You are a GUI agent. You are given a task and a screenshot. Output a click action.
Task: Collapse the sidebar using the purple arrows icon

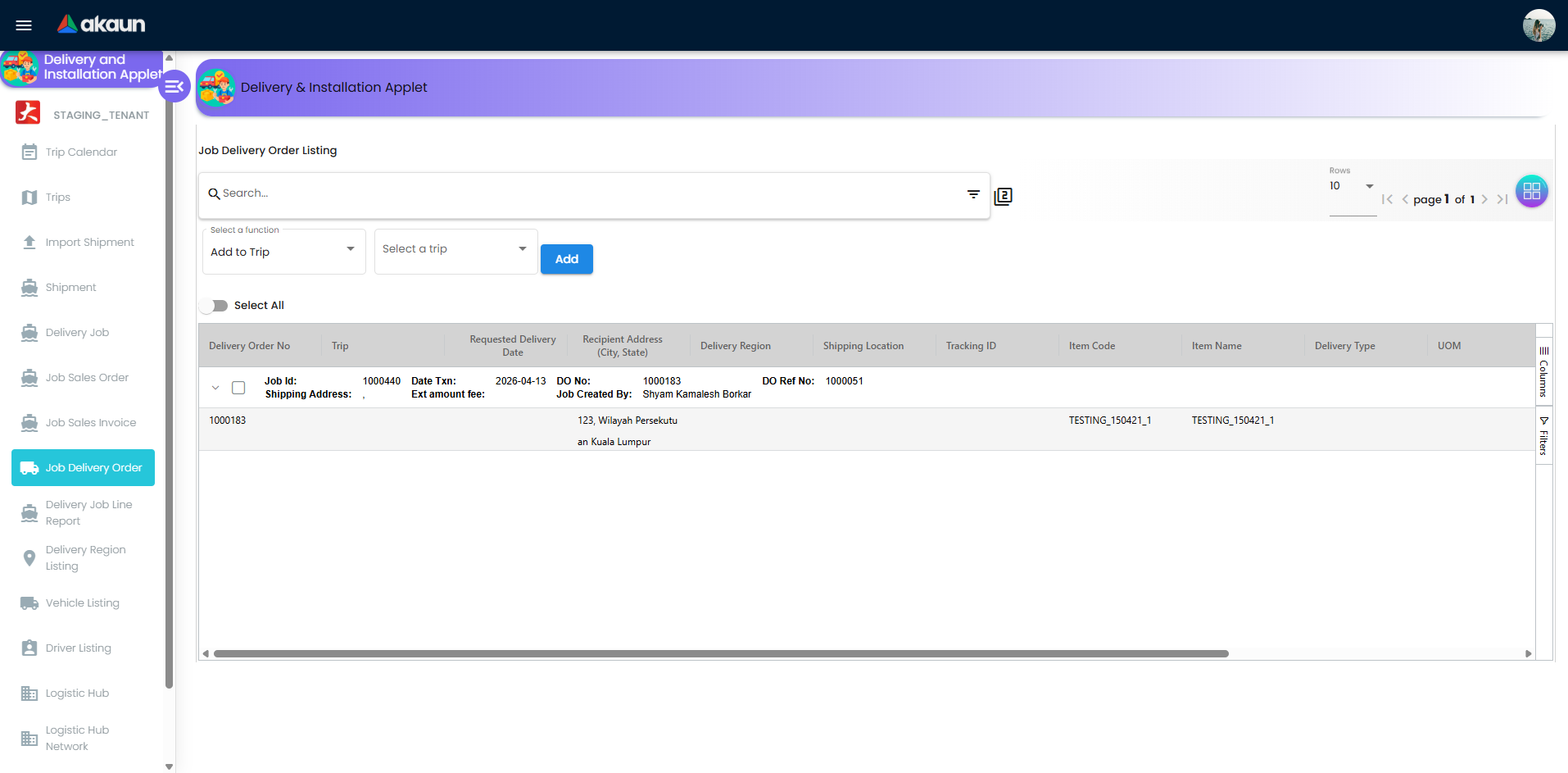[x=174, y=85]
